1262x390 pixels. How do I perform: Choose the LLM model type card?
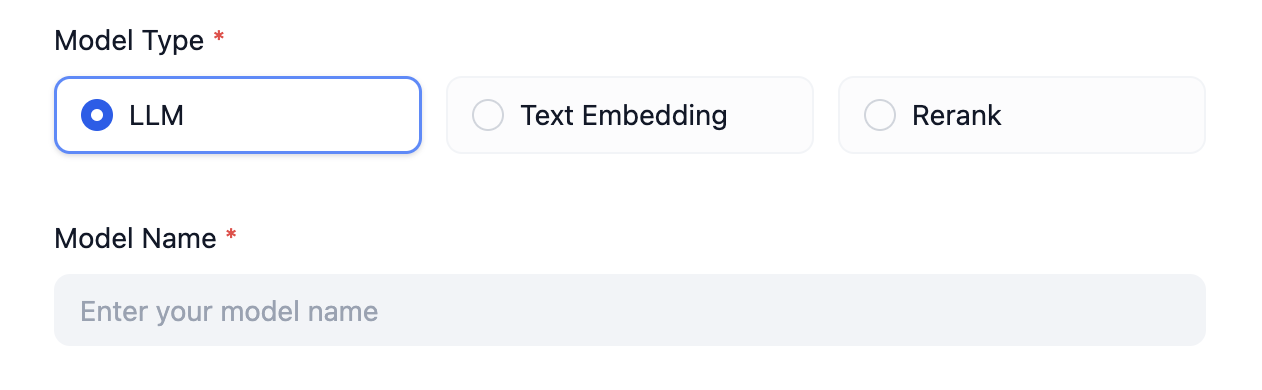(238, 115)
